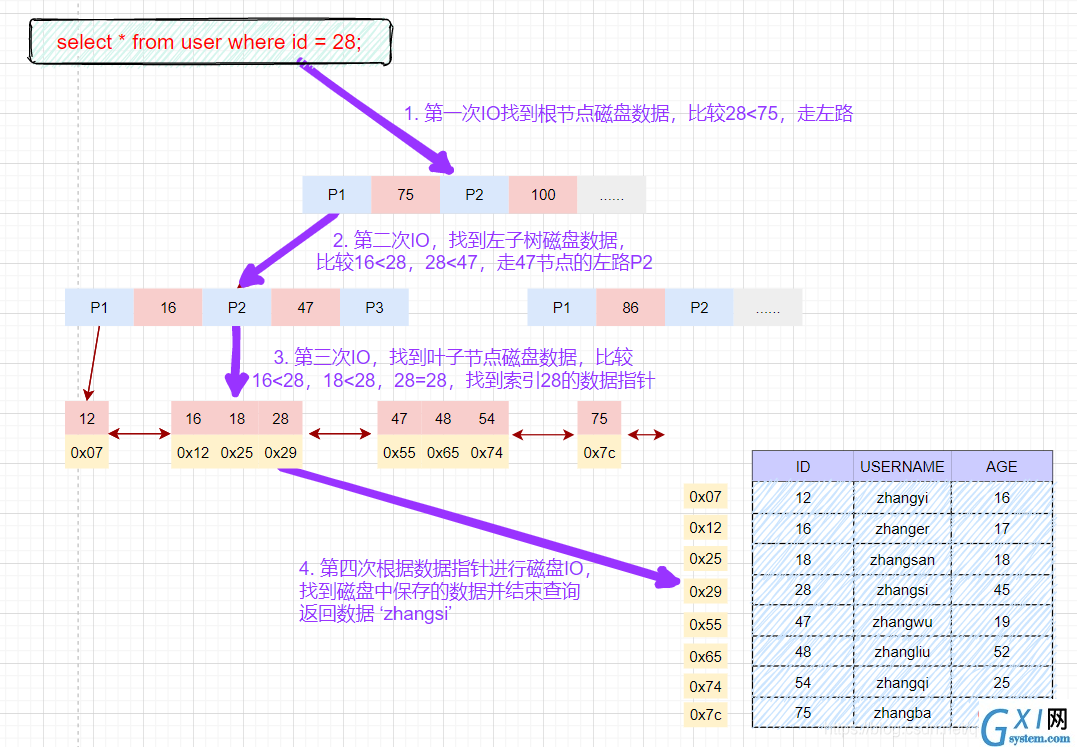Image resolution: width=1077 pixels, height=747 pixels.
Task: Select username cell zhangsi
Action: (x=903, y=590)
